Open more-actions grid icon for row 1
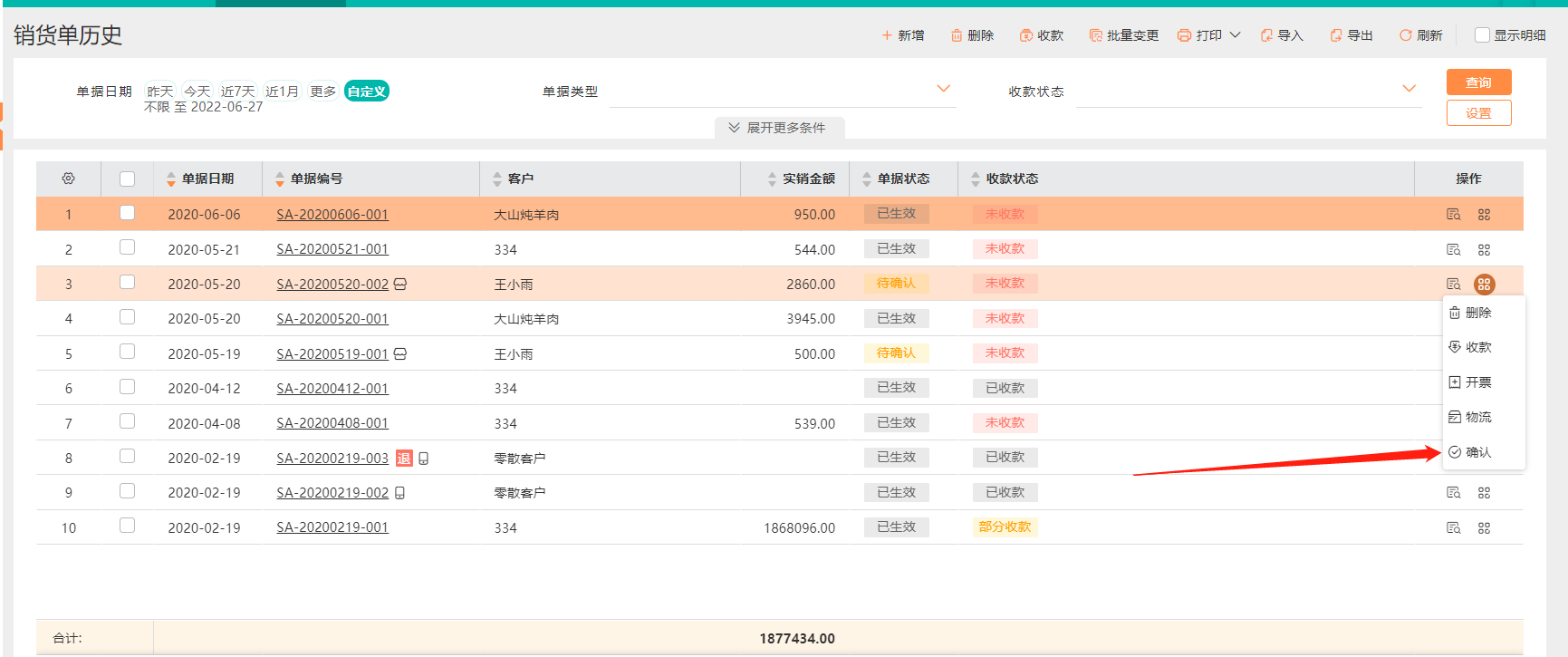 tap(1484, 215)
